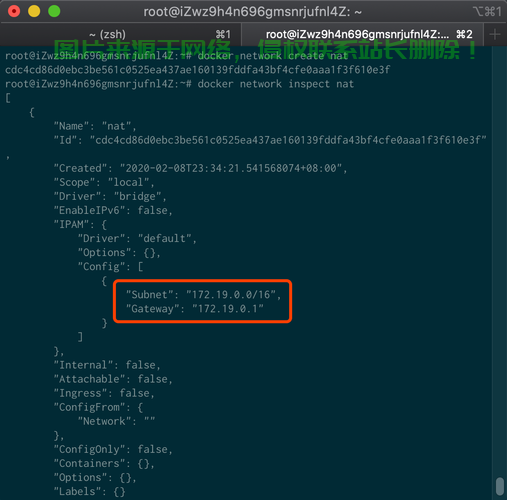Screen dimensions: 507x500
Task: Click the window title root@iZwz9h4n696gmsnrjufnl4Z
Action: tap(252, 12)
